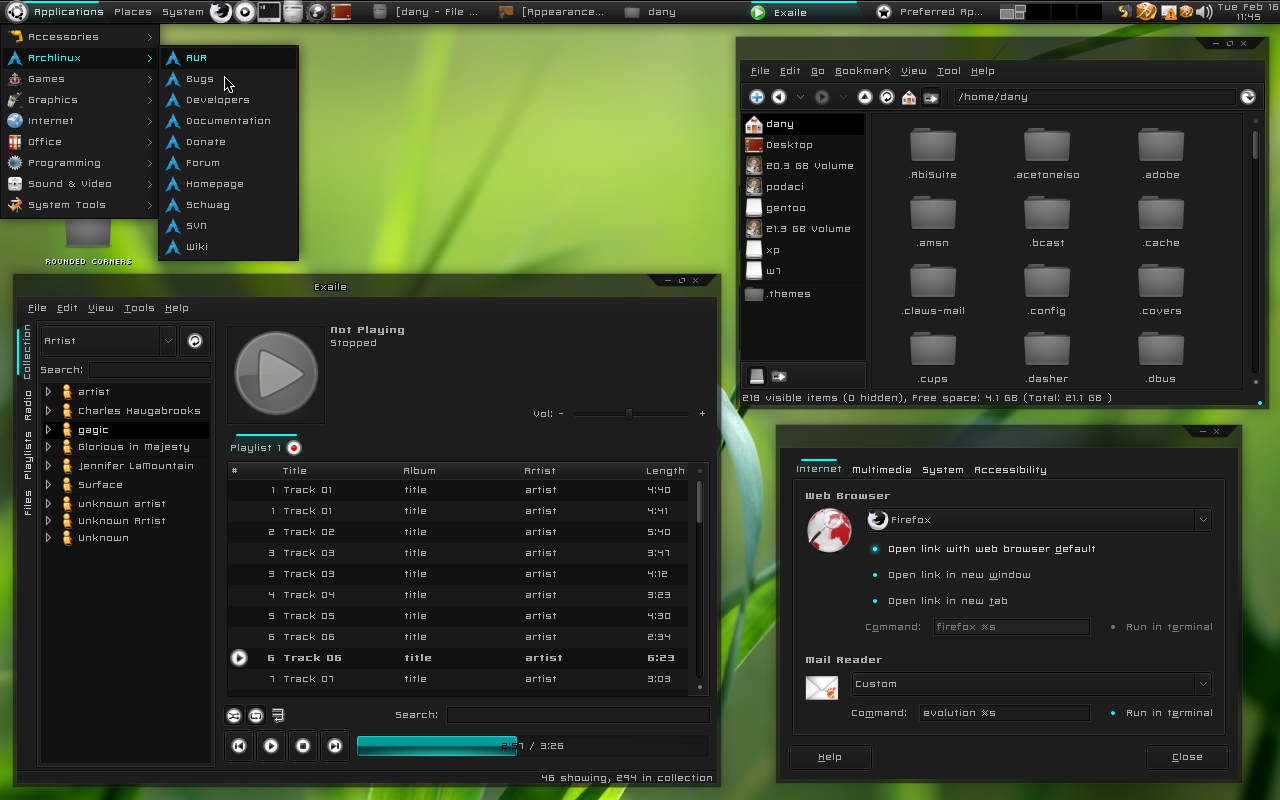Click the dynamic playlist icon in Exaile
1280x800 pixels.
[278, 716]
